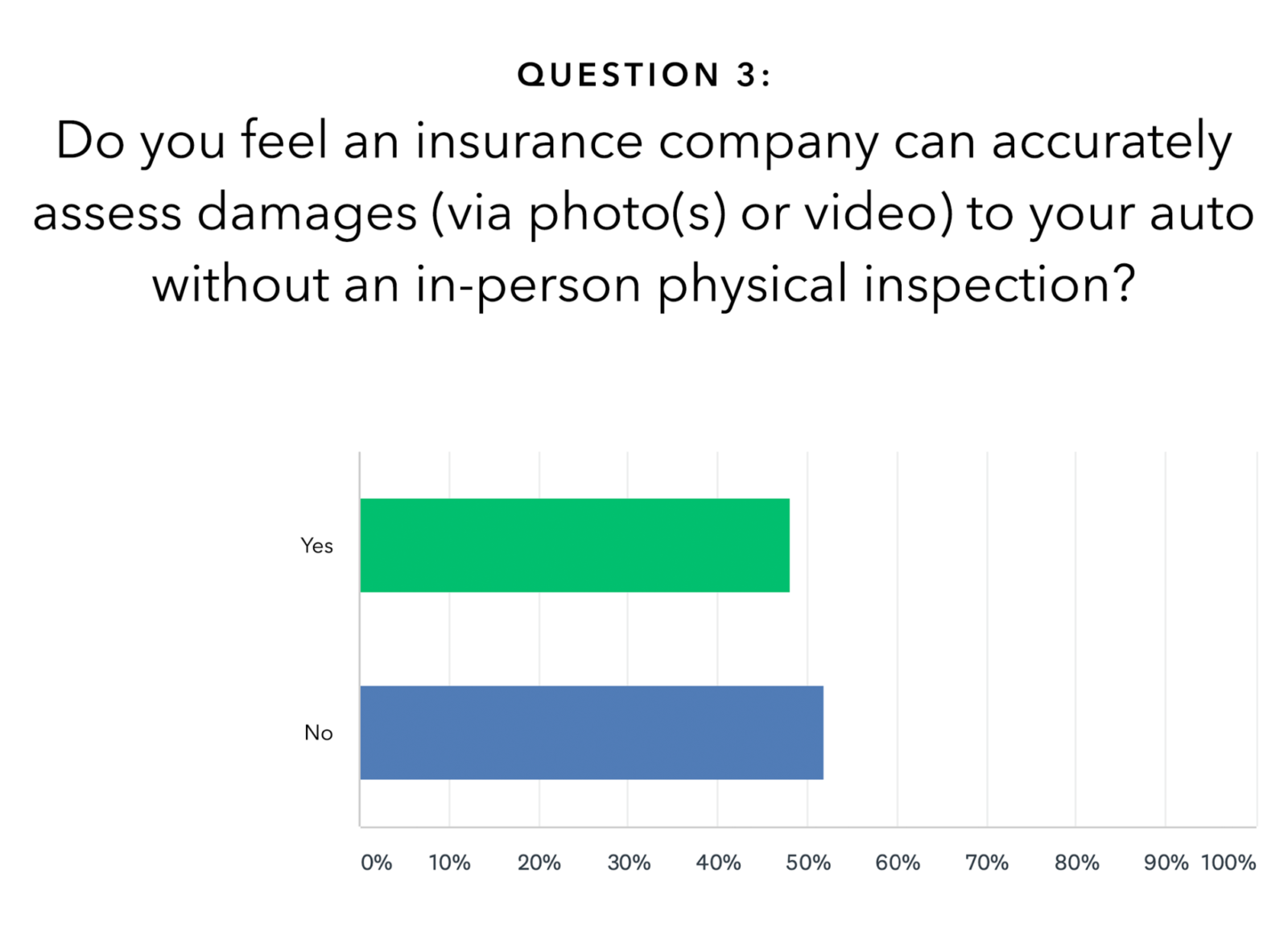This screenshot has height=931, width=1288.
Task: Select the No axis label
Action: coord(318,732)
